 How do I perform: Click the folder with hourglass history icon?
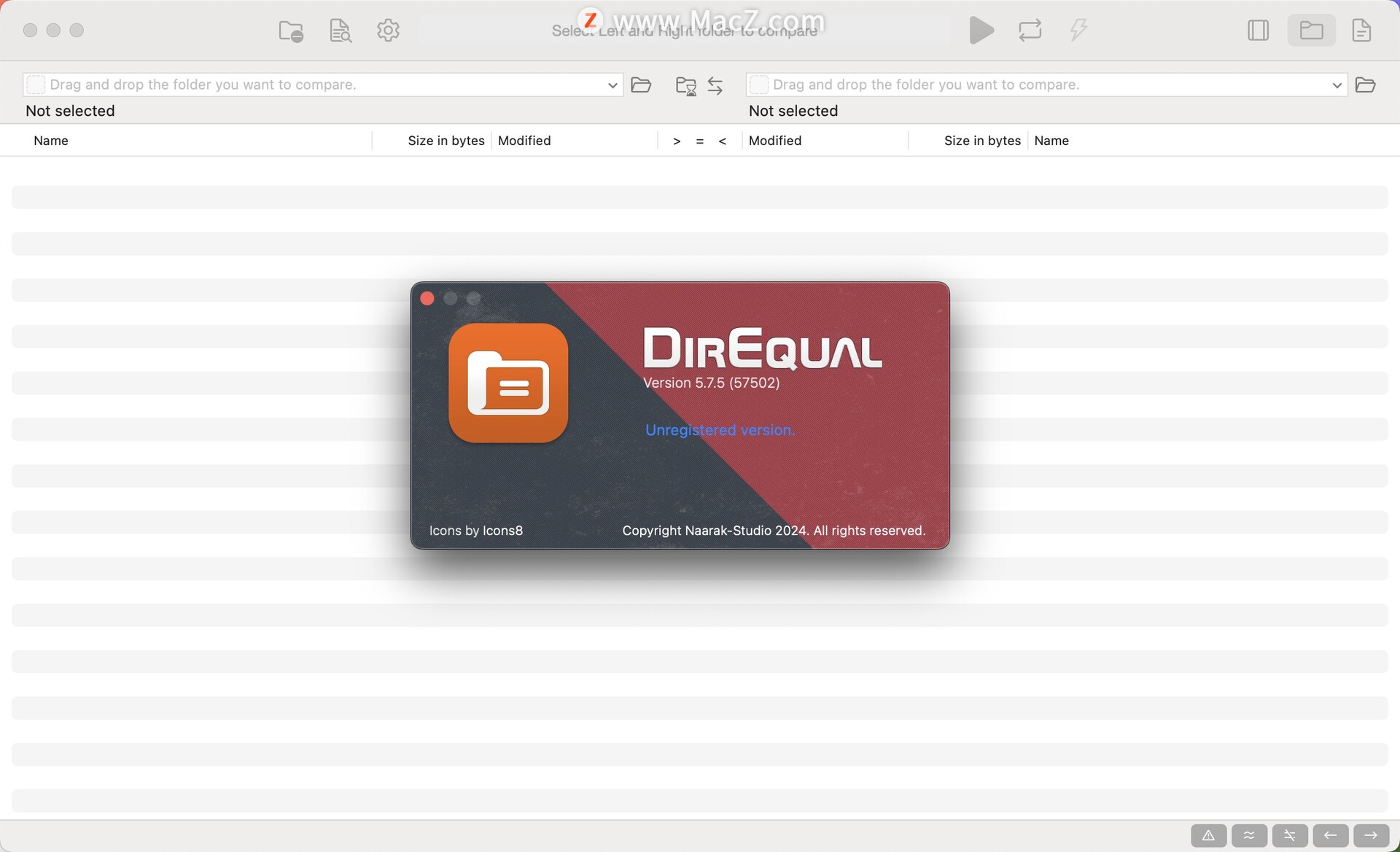tap(686, 86)
